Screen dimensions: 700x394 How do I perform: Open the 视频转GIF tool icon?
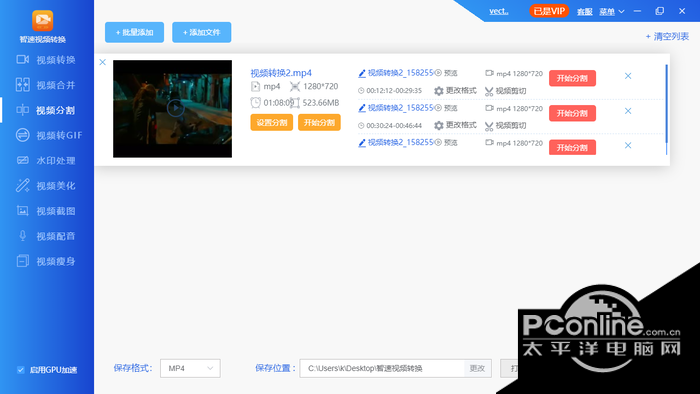(23, 135)
